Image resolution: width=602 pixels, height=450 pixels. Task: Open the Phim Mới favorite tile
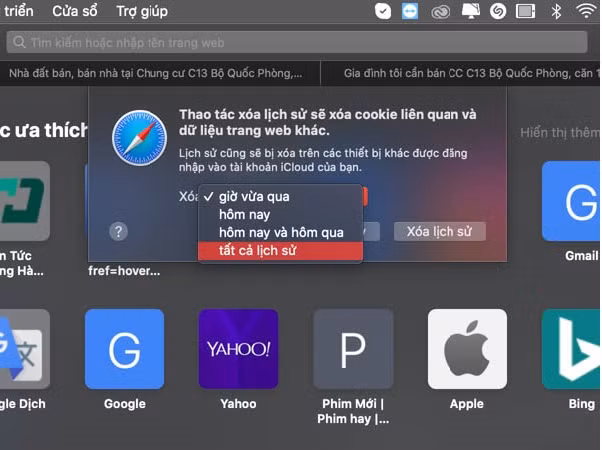click(x=353, y=349)
